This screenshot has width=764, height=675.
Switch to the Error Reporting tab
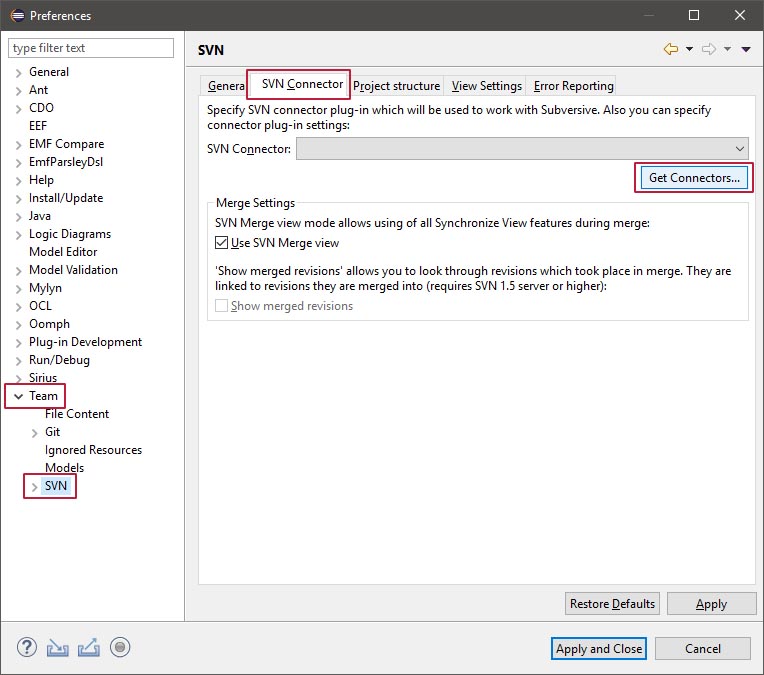[x=573, y=86]
